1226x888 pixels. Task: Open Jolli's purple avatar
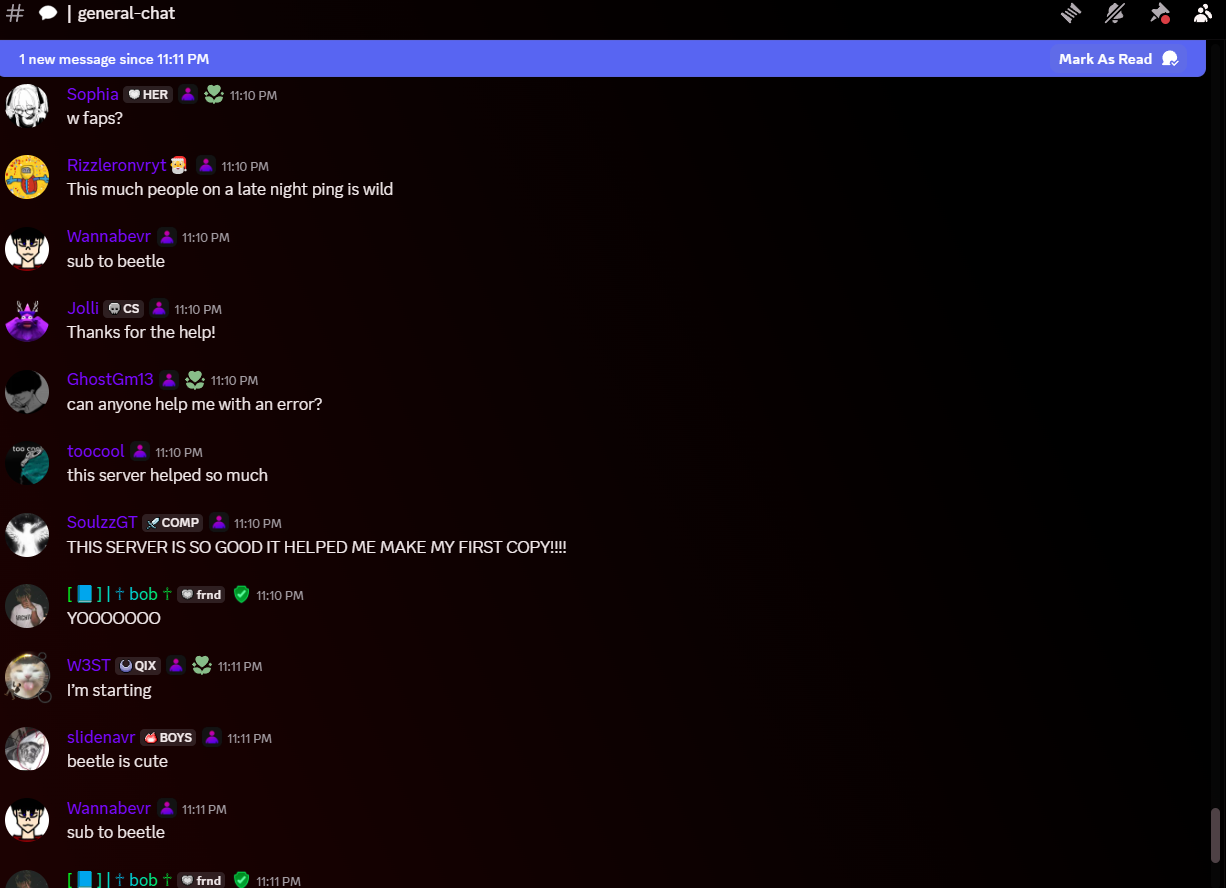click(27, 320)
